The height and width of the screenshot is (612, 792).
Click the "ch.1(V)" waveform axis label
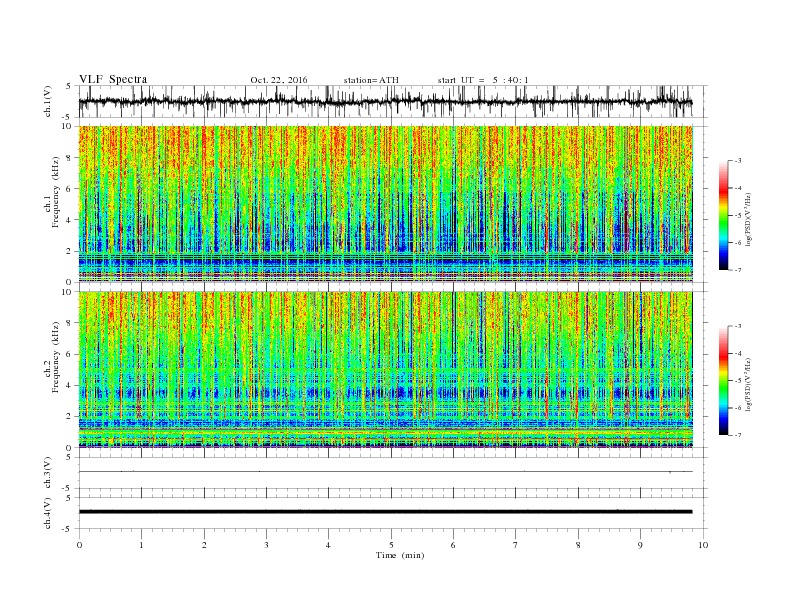coord(48,101)
